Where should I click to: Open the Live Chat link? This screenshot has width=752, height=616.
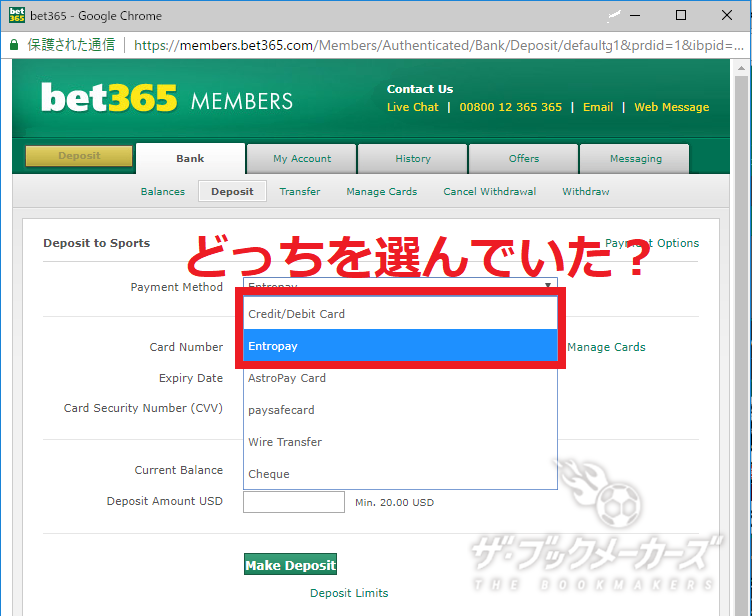pyautogui.click(x=412, y=107)
